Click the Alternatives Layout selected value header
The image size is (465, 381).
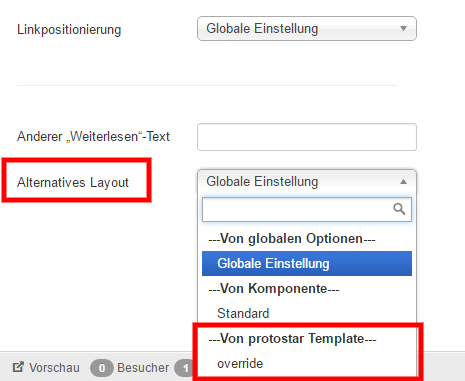coord(307,182)
